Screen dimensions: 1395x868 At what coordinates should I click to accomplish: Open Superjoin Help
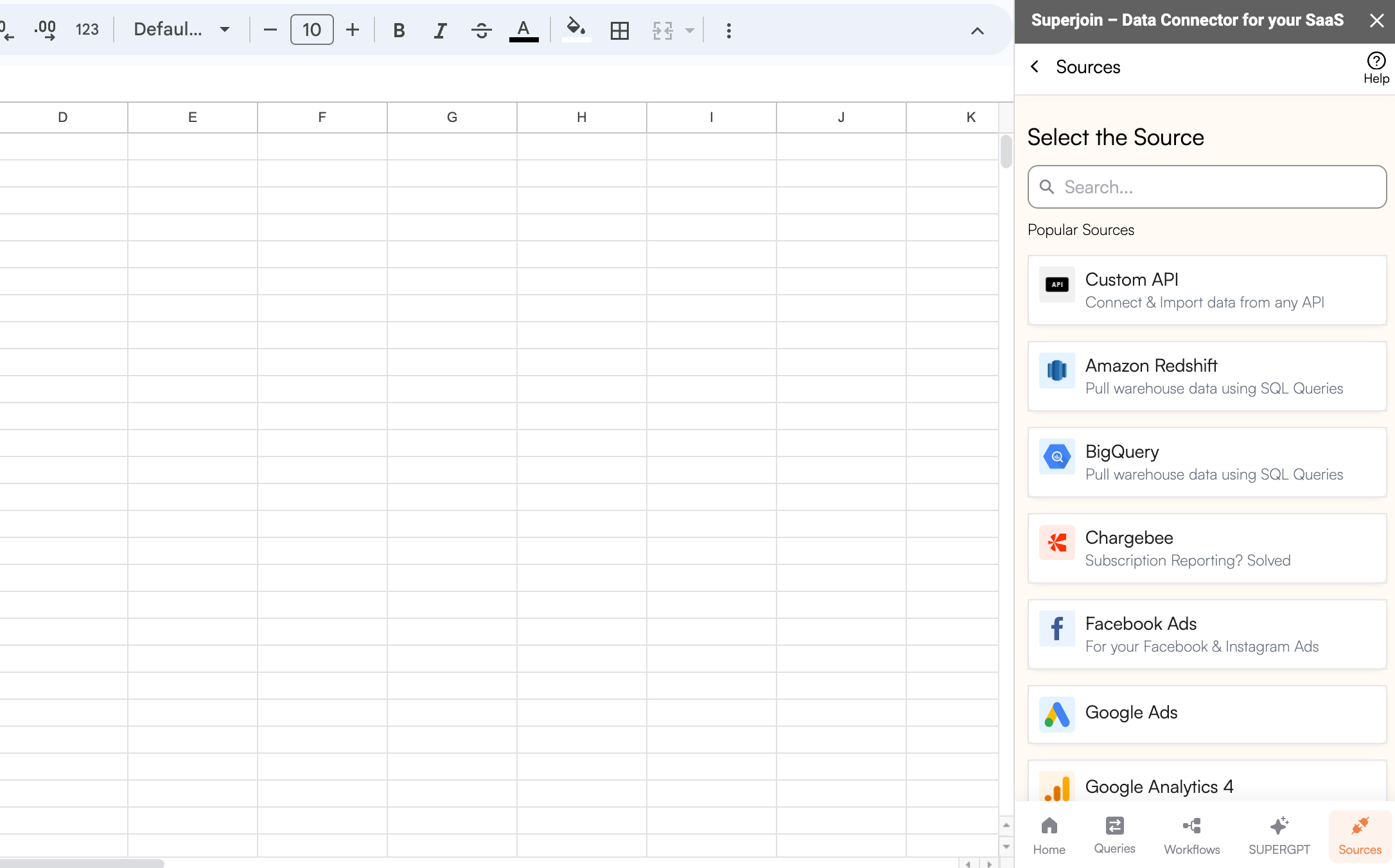[1376, 67]
